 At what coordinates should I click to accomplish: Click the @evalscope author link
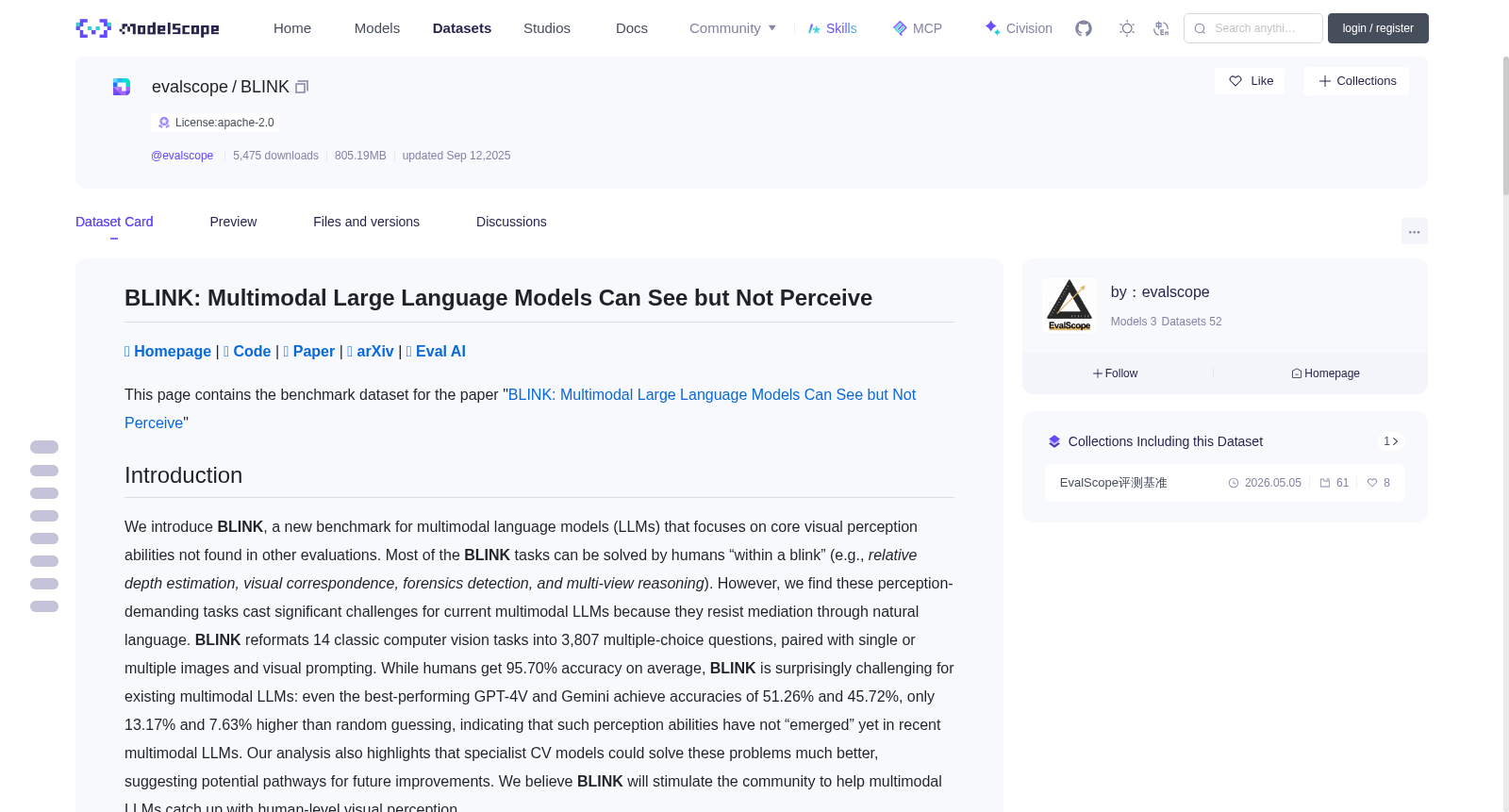coord(182,156)
